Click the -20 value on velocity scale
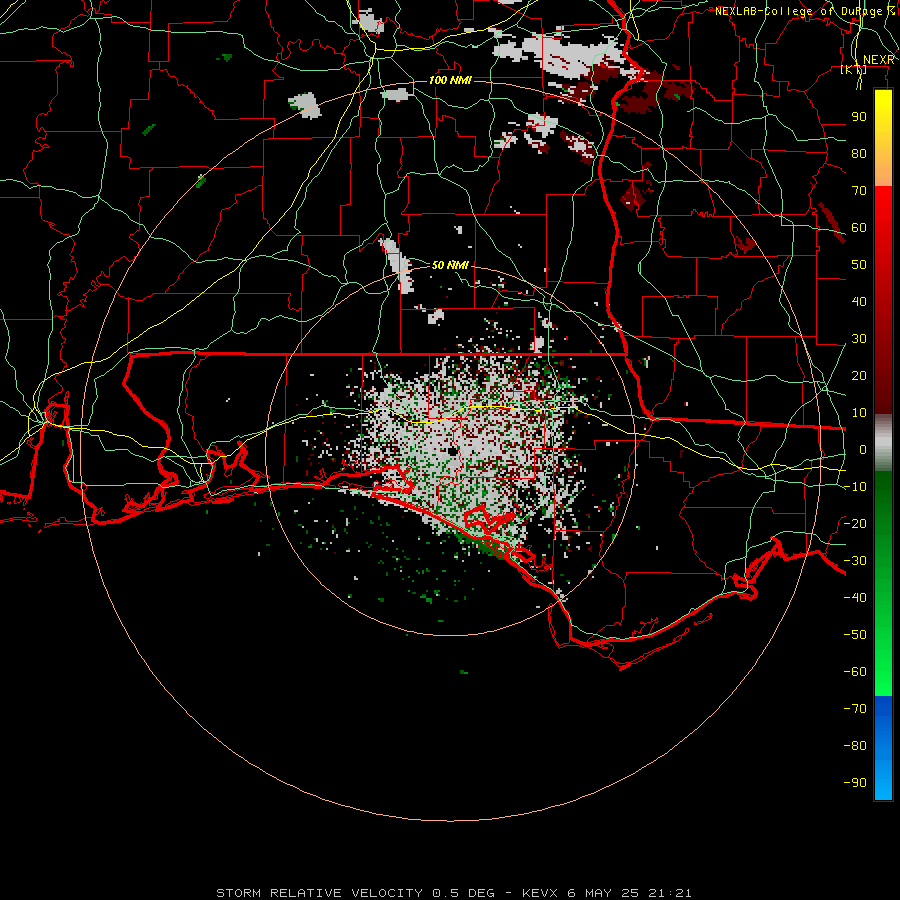900x900 pixels. (x=855, y=523)
